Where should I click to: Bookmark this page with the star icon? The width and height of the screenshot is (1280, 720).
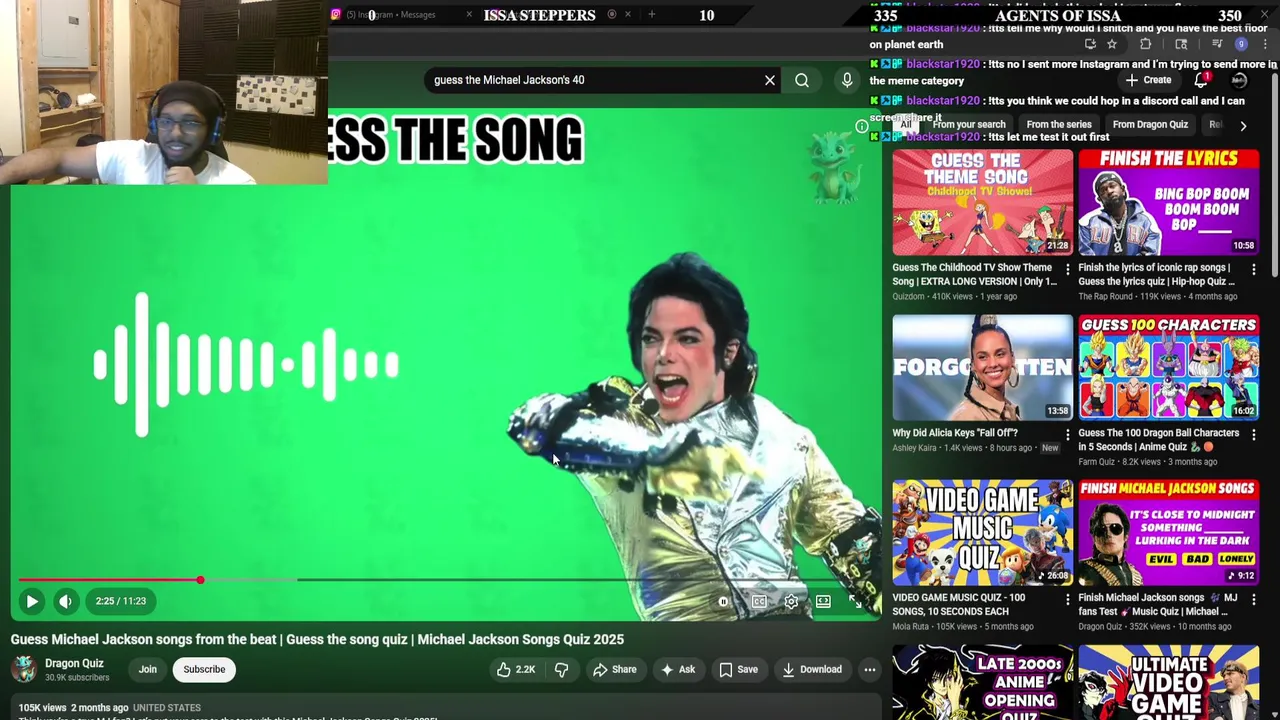1112,44
